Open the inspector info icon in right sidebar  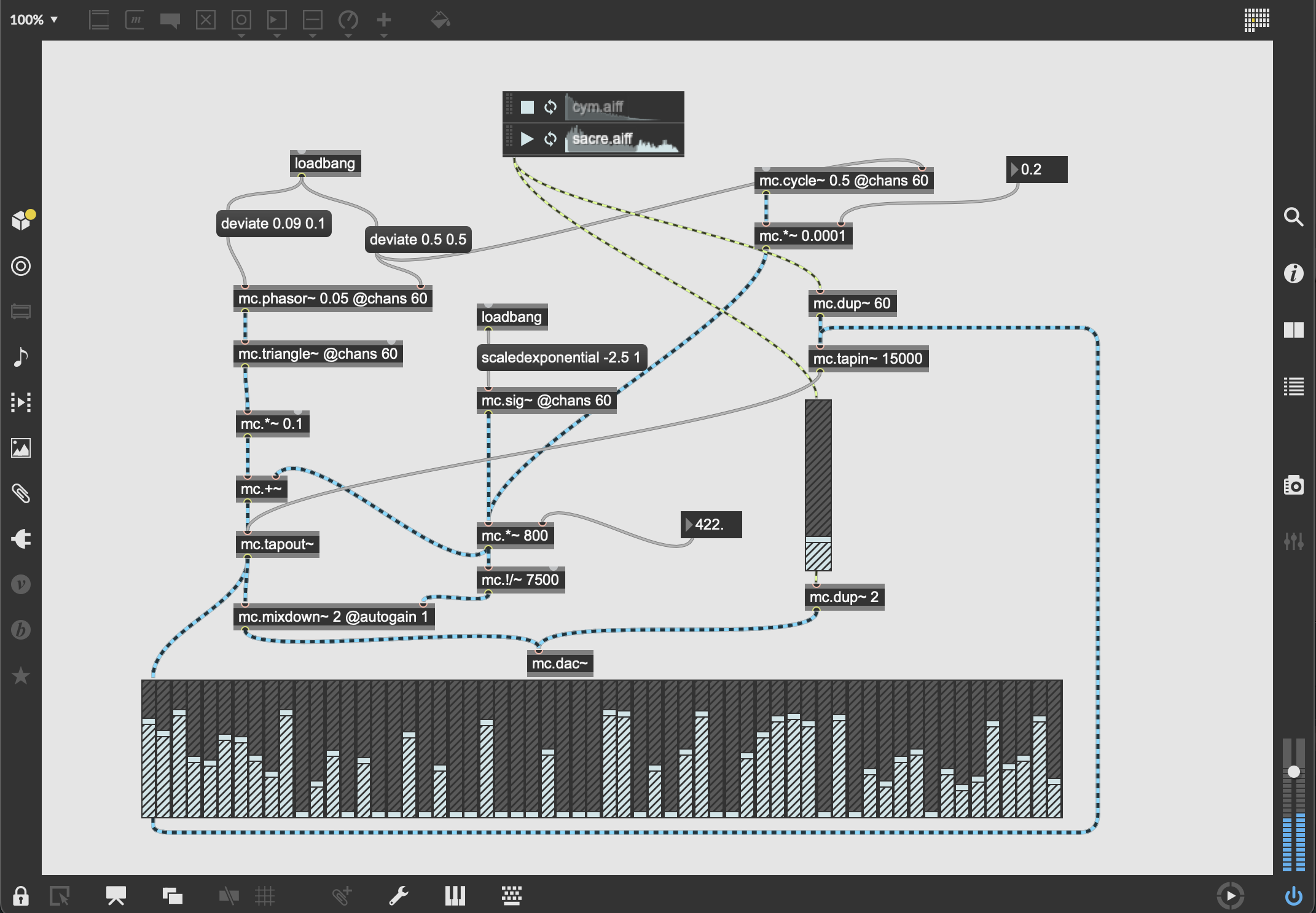pos(1294,273)
